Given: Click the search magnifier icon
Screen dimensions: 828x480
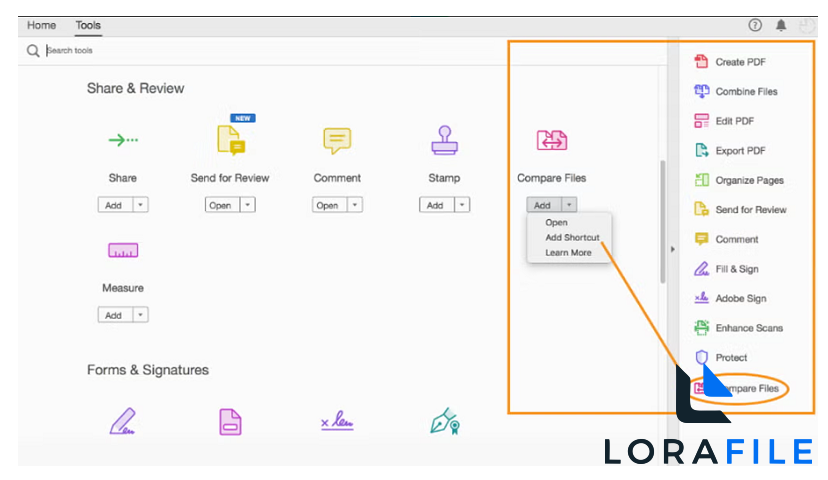Looking at the screenshot, I should pyautogui.click(x=33, y=51).
